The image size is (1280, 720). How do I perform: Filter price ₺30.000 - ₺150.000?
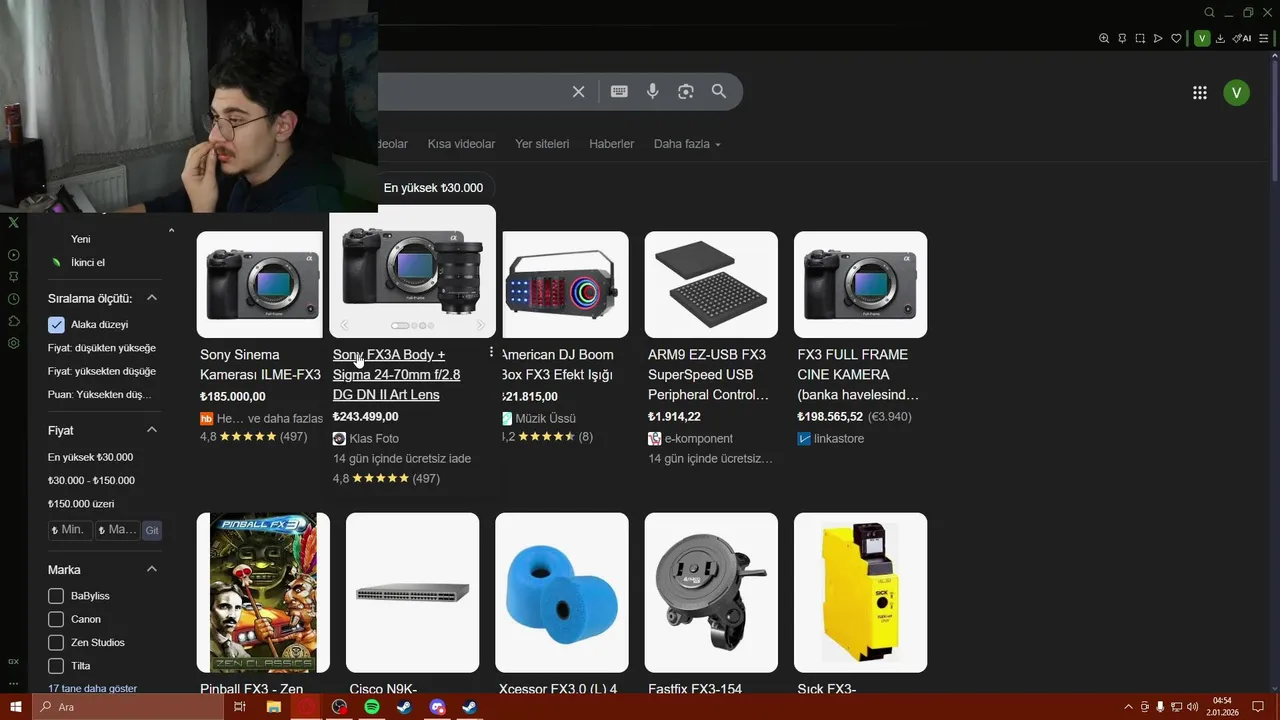tap(91, 480)
